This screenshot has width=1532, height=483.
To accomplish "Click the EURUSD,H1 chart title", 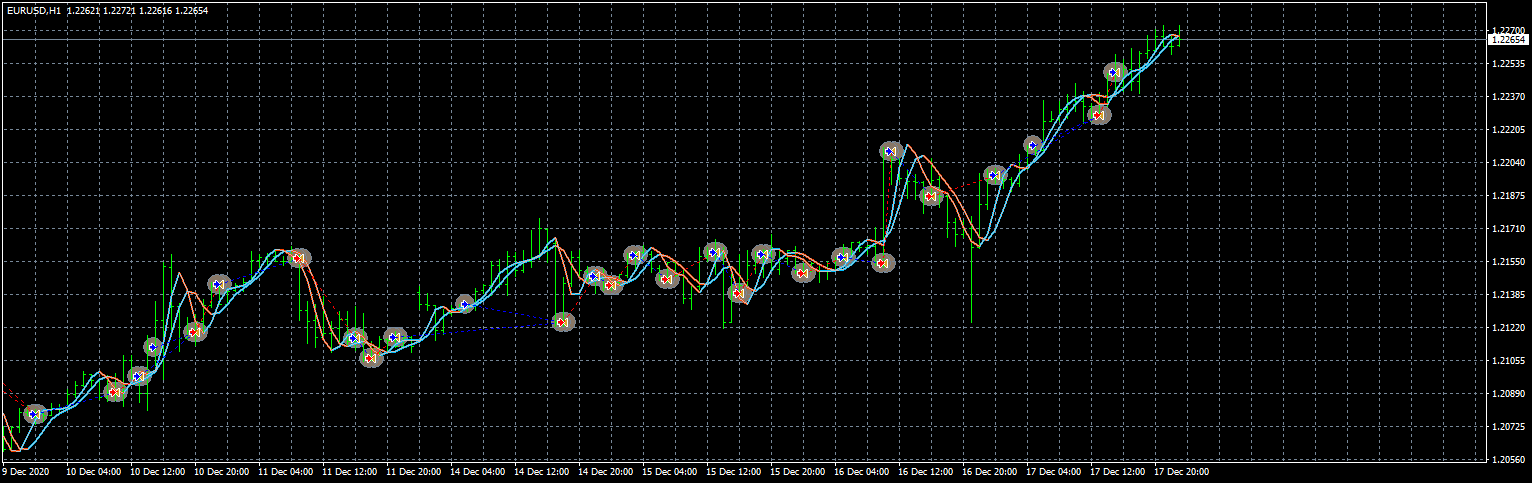I will pos(34,10).
